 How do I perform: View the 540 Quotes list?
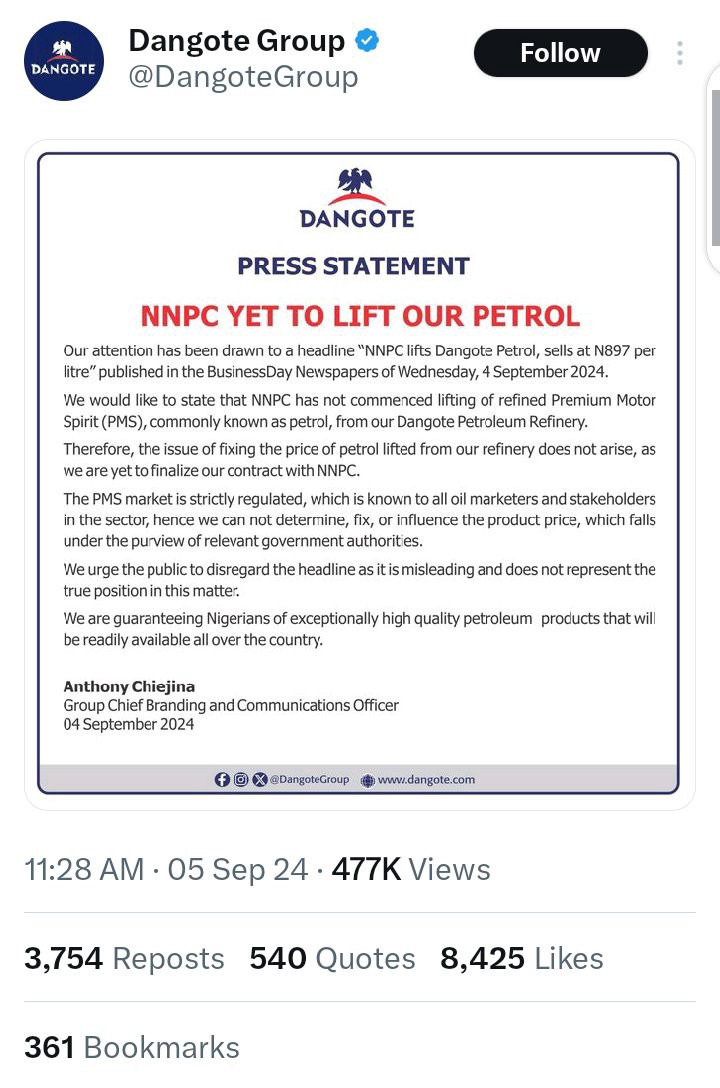coord(332,958)
